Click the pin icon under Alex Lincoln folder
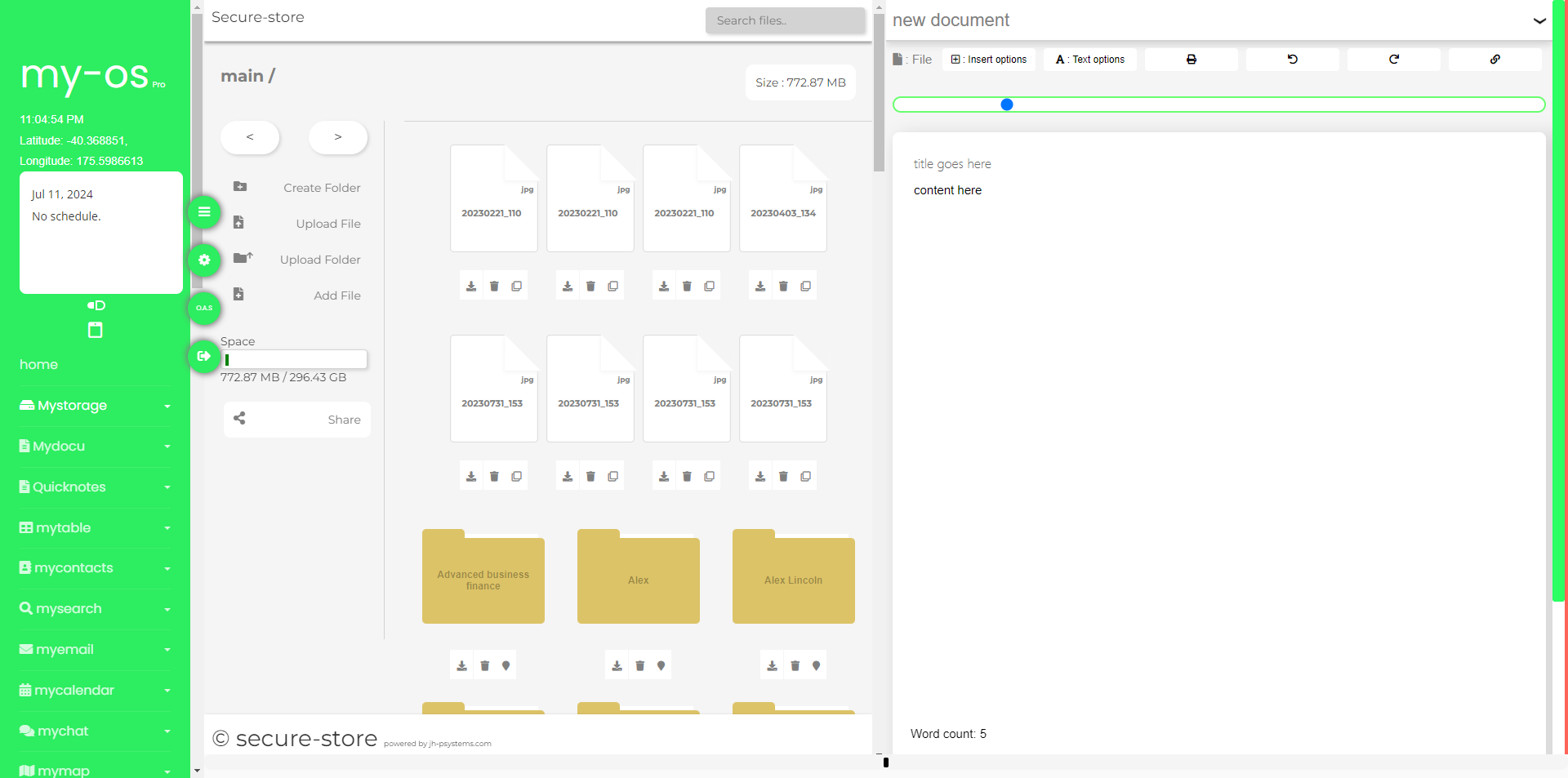This screenshot has width=1568, height=778. point(816,666)
